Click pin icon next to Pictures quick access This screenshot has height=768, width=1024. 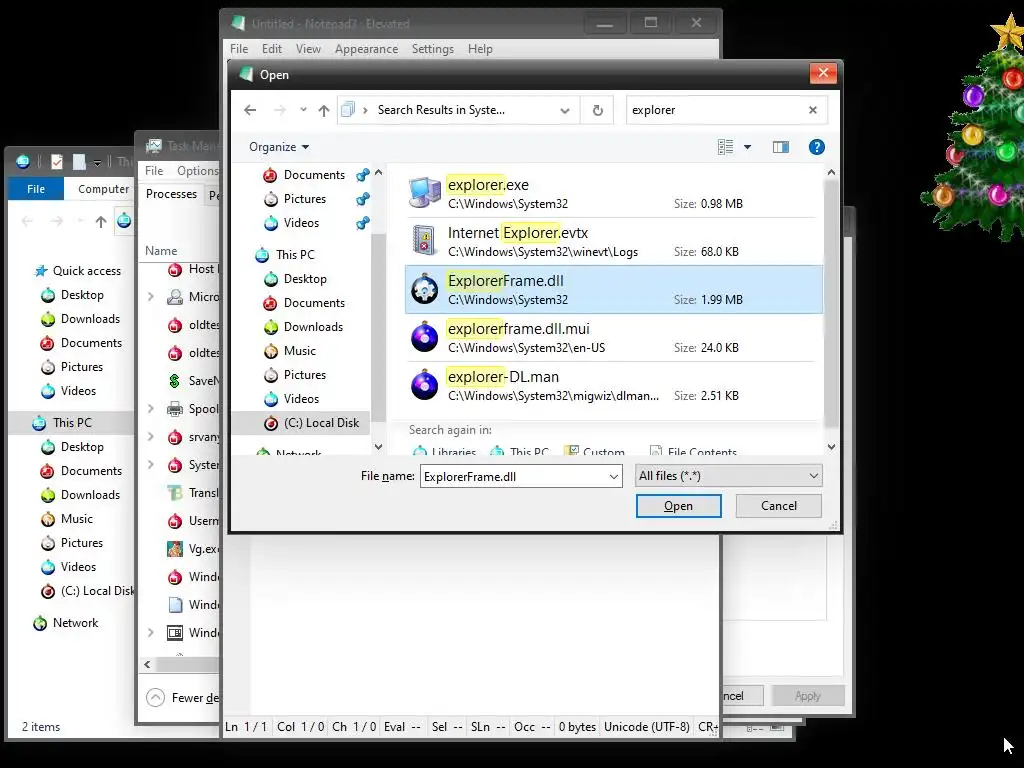(x=362, y=199)
